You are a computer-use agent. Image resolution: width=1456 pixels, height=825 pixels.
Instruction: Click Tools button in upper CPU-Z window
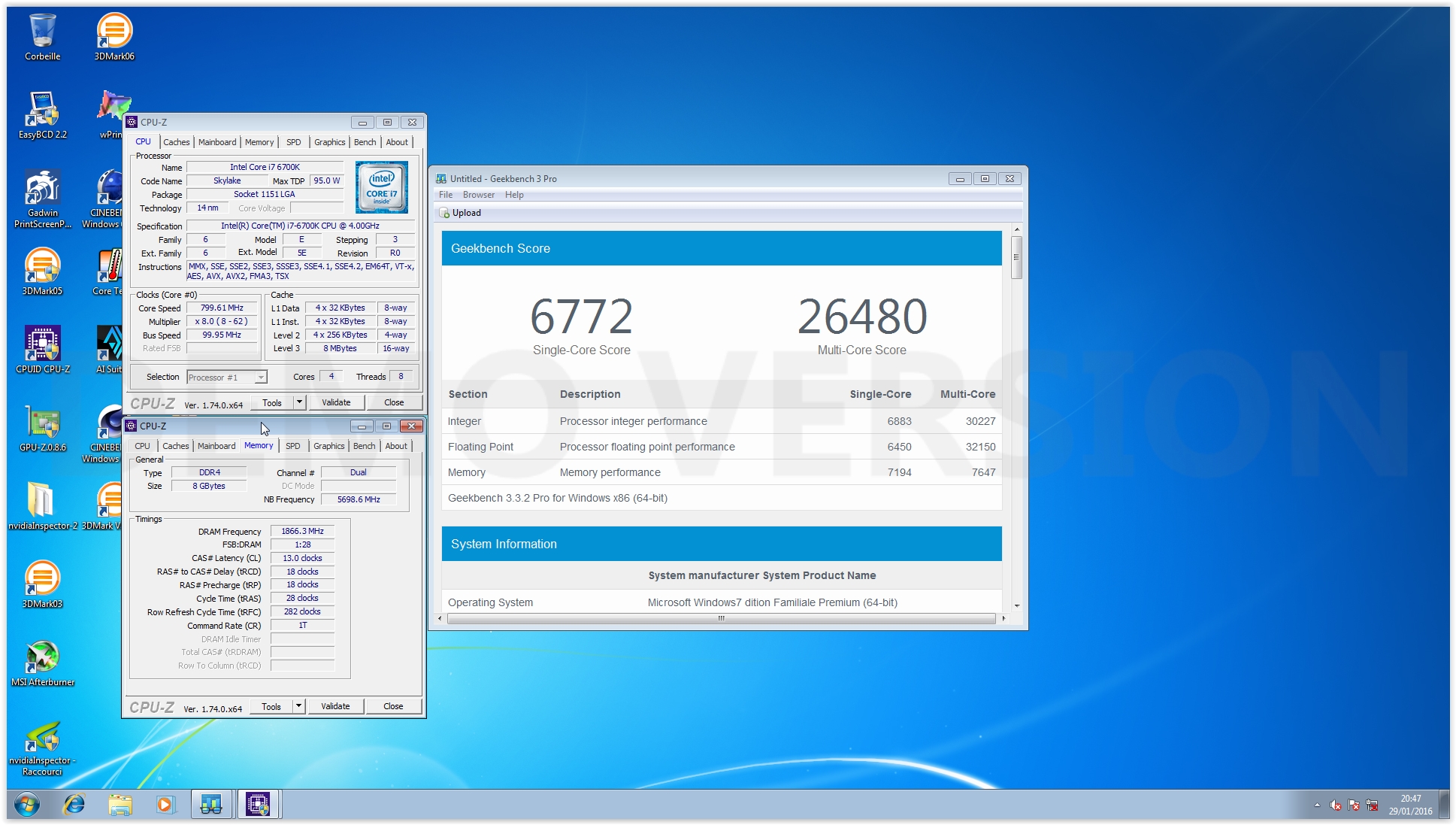click(272, 402)
